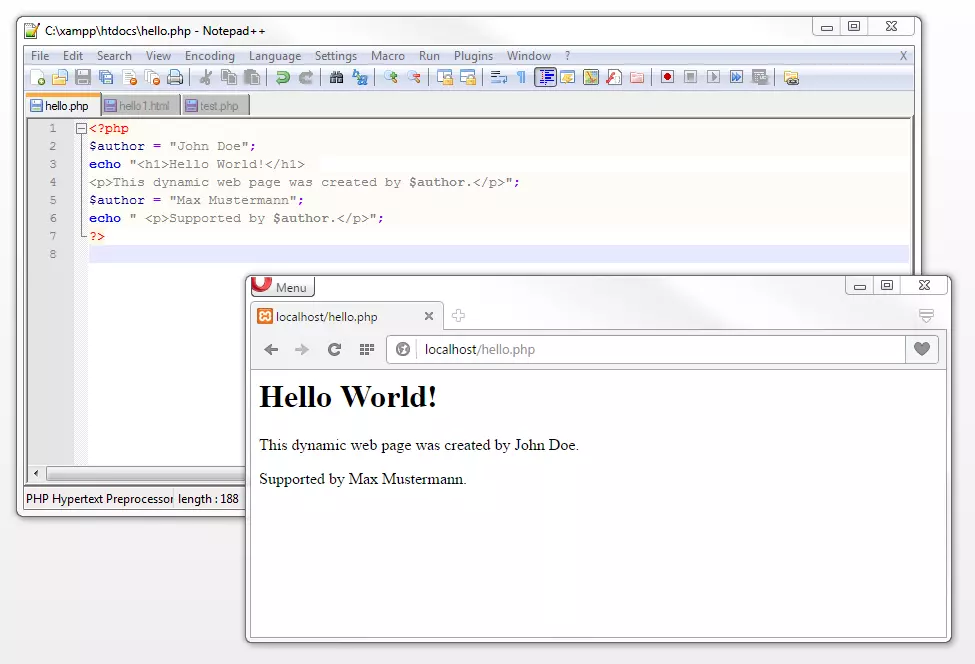Open the tab stack icon on Opera's right

coord(926,313)
